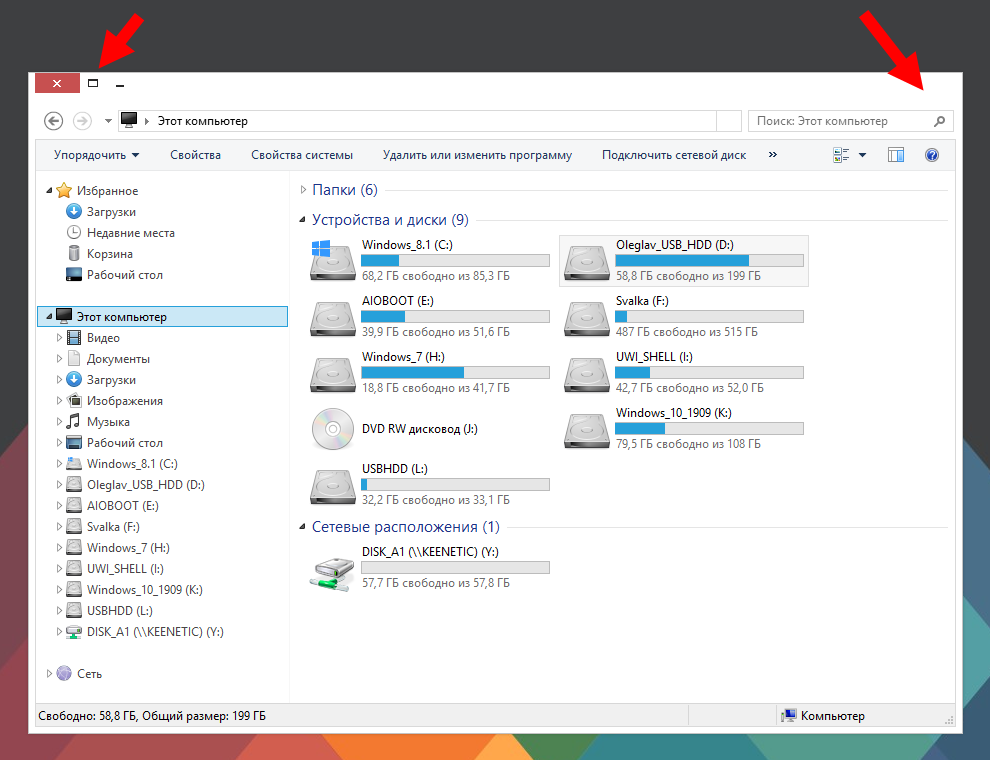The image size is (990, 760).
Task: Select Svalka (F:) in the tree
Action: (x=113, y=526)
